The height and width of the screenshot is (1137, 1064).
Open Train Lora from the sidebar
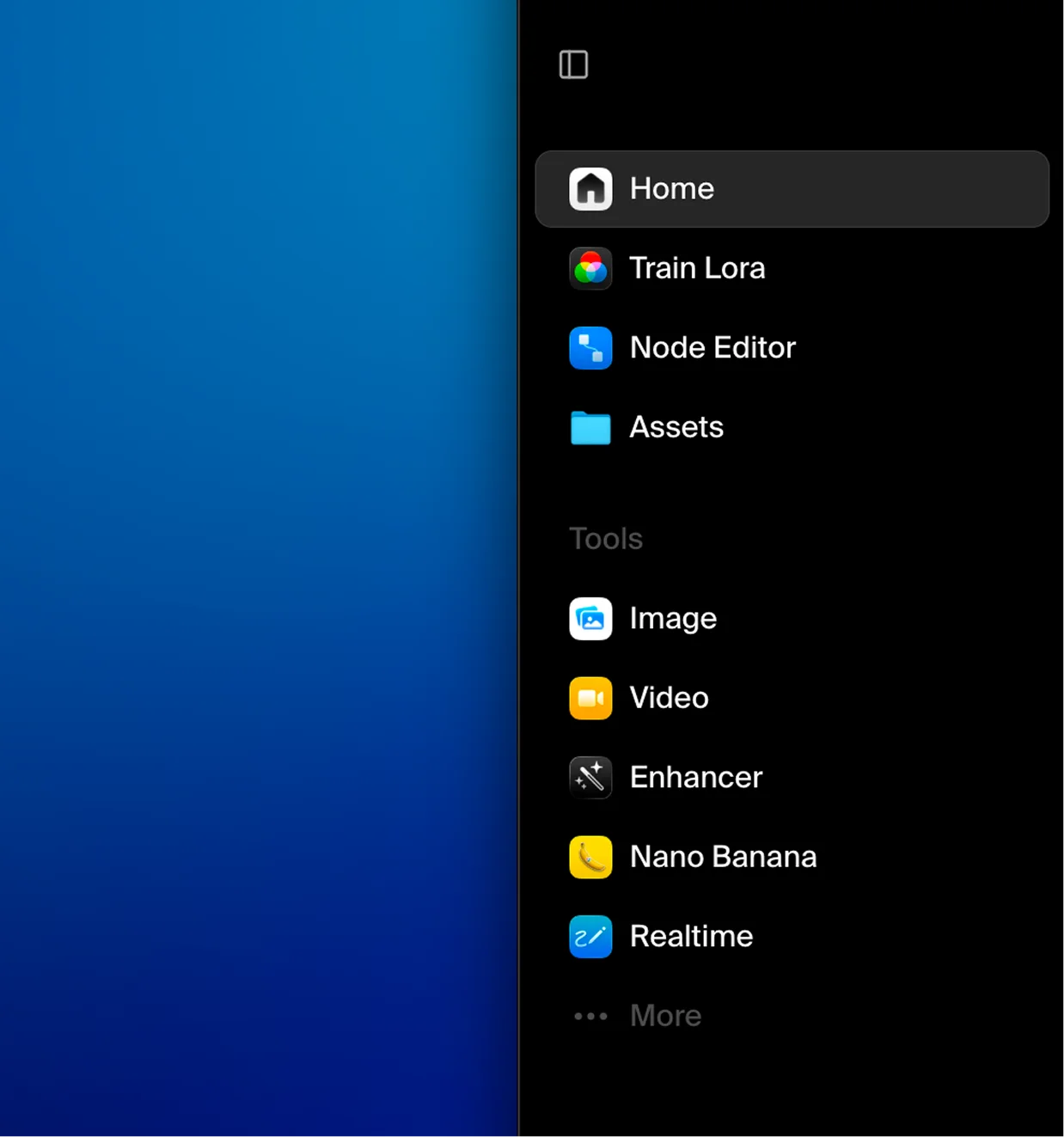[x=697, y=268]
